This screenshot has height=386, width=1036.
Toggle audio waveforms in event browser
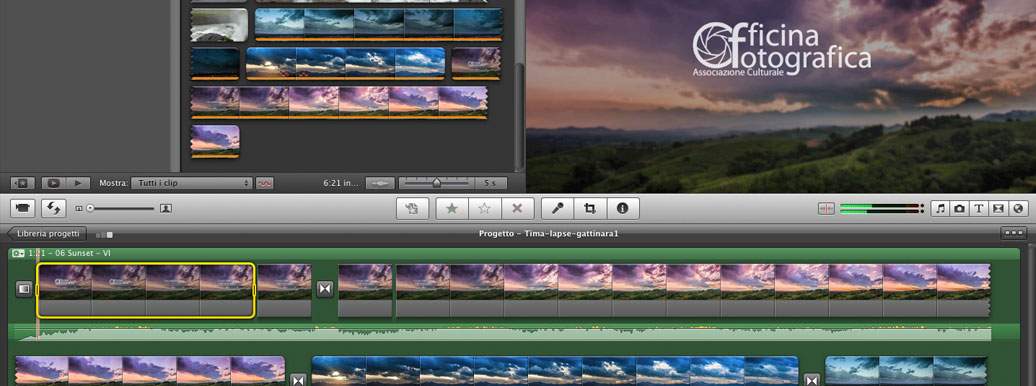point(381,183)
